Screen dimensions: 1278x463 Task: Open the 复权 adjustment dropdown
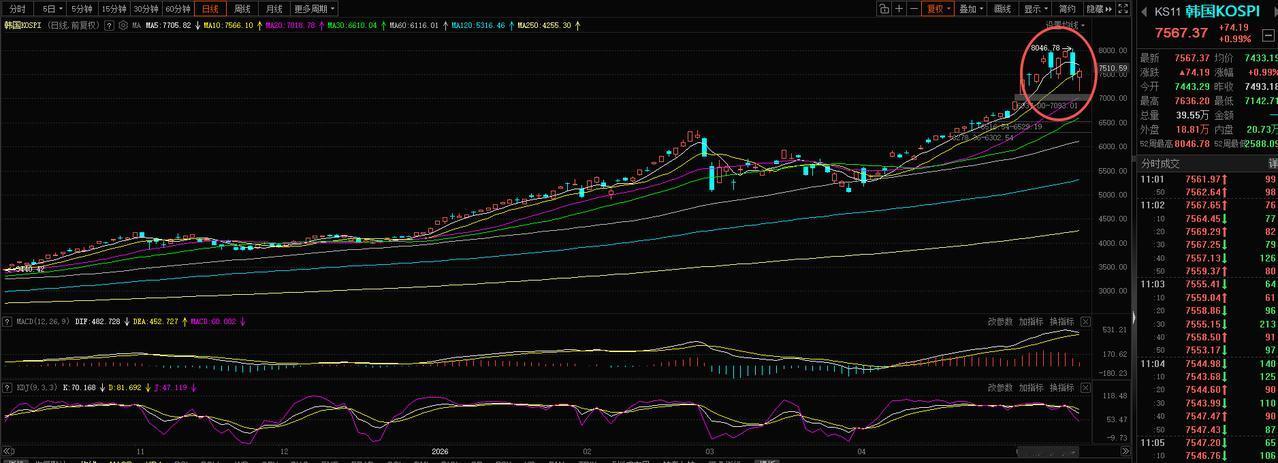point(937,9)
